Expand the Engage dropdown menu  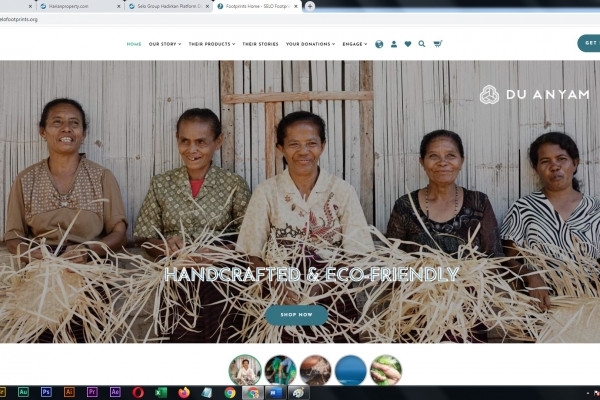click(x=354, y=44)
